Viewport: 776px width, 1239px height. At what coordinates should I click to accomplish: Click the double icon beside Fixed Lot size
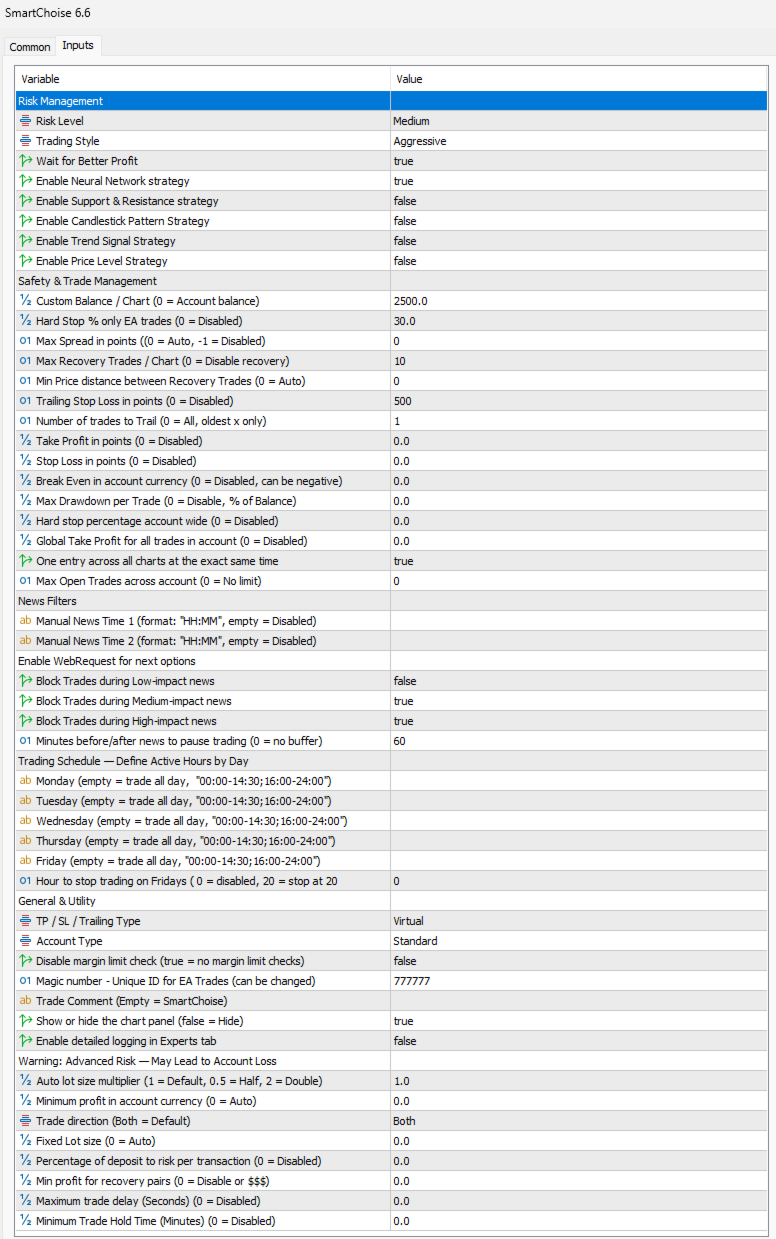tap(25, 1141)
